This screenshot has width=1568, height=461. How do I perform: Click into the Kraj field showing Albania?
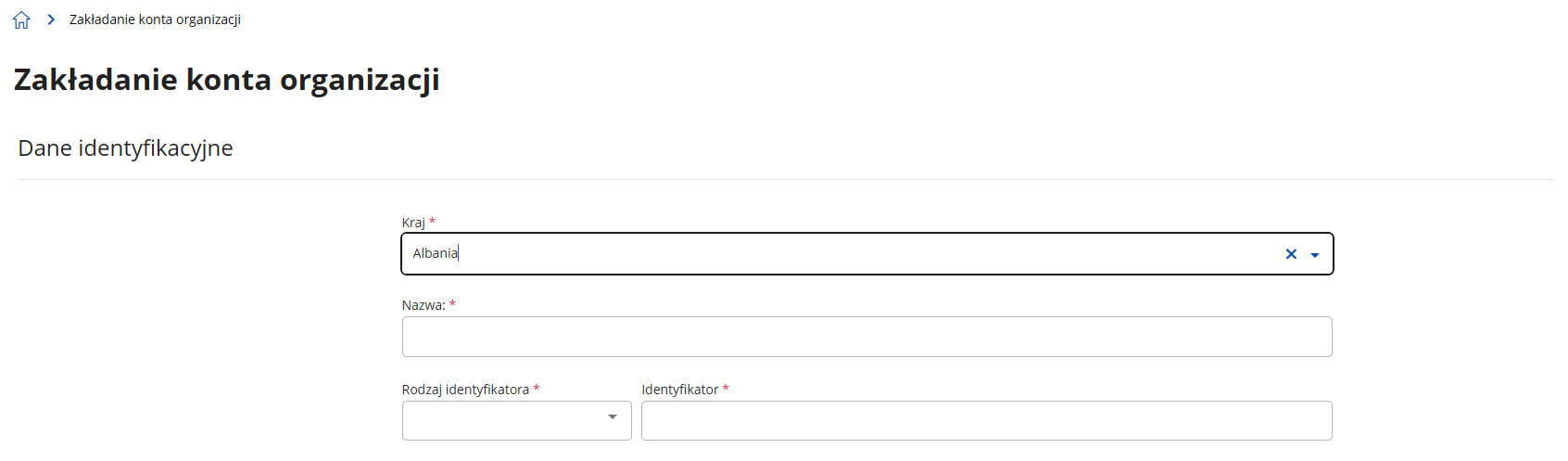(x=834, y=254)
